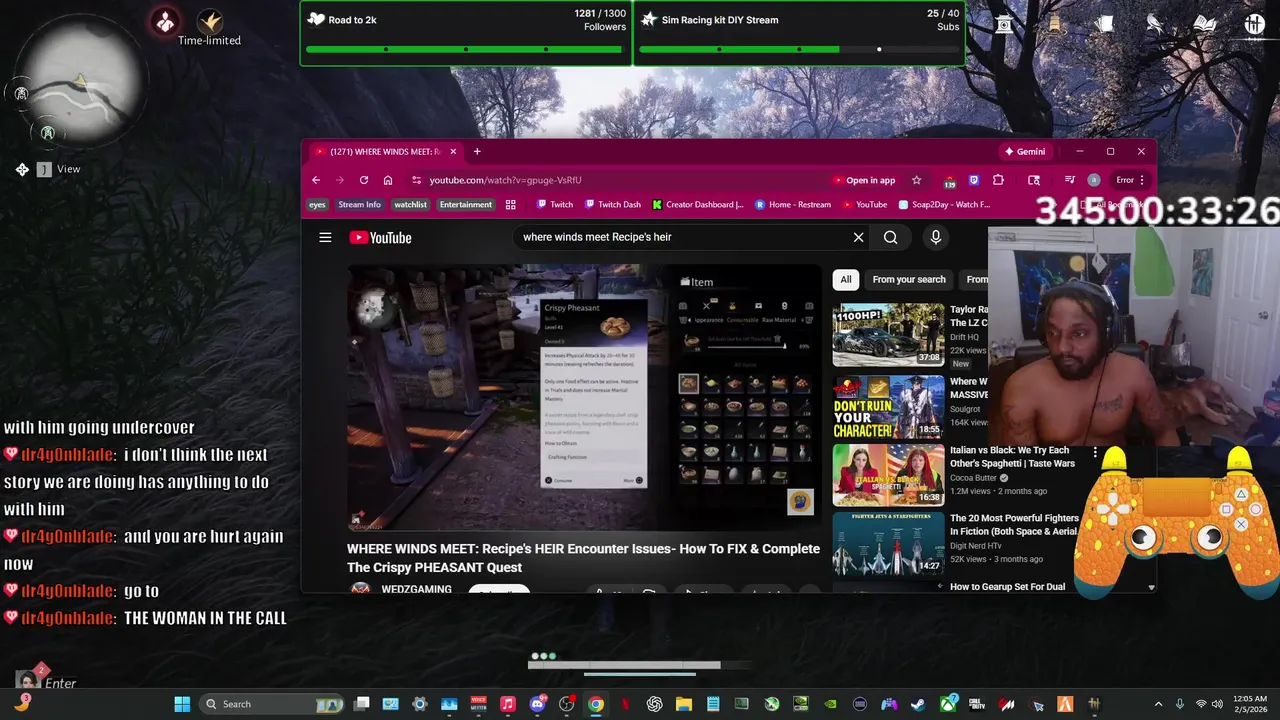1280x720 pixels.
Task: Open more options for the Italian vs Black video
Action: (1095, 453)
